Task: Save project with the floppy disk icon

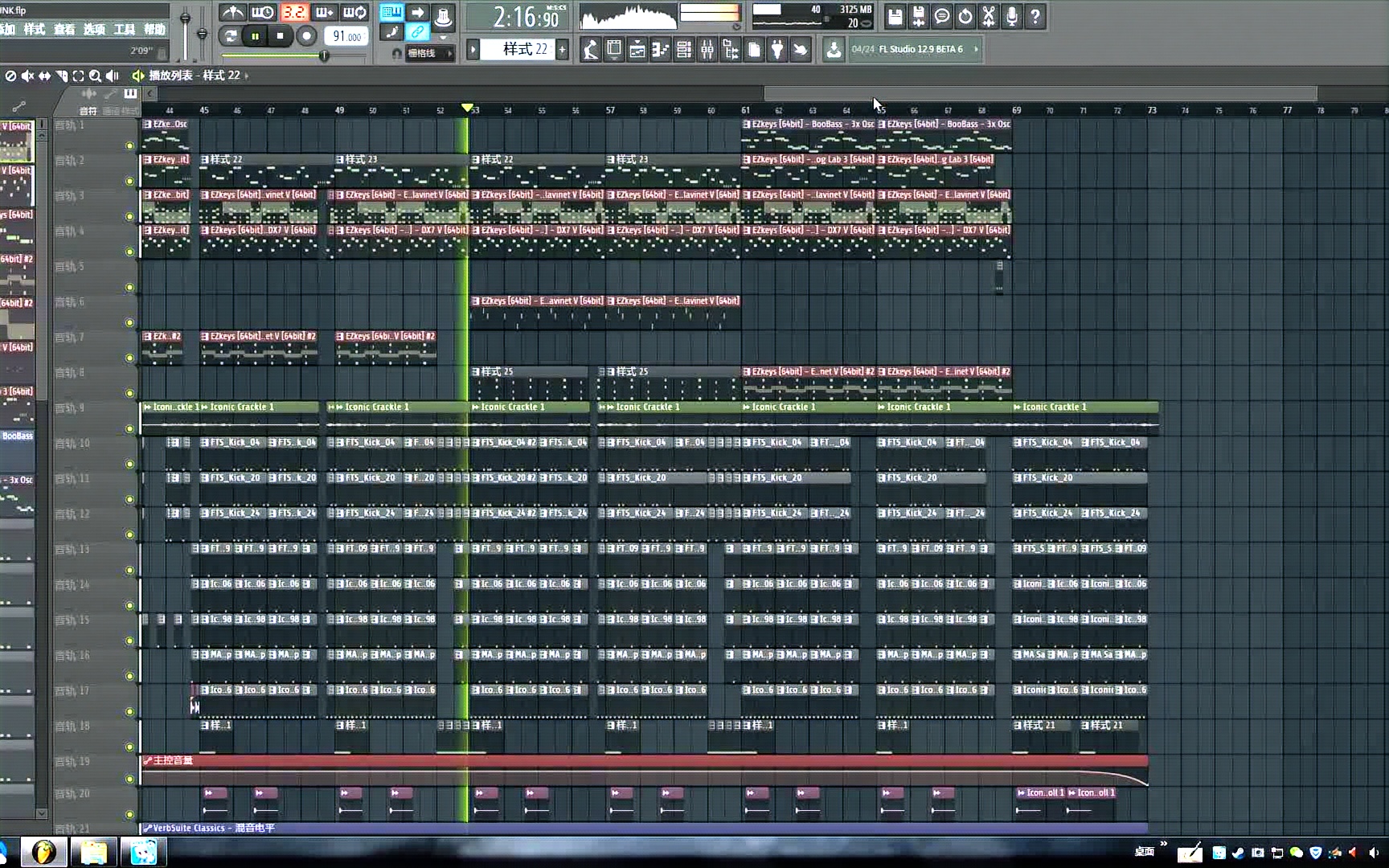Action: 895,15
